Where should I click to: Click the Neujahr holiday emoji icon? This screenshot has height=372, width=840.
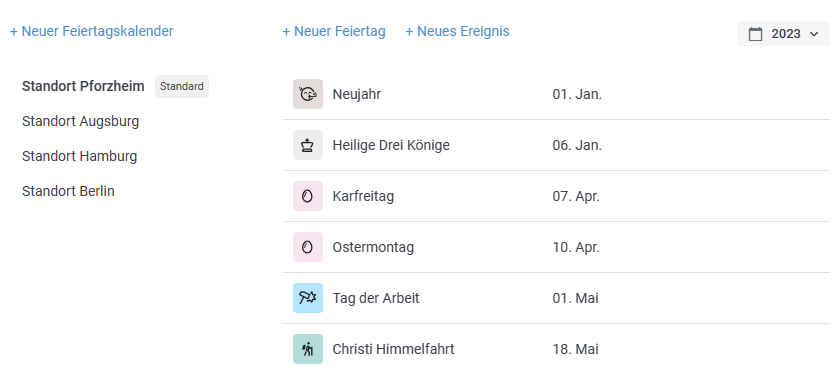308,94
